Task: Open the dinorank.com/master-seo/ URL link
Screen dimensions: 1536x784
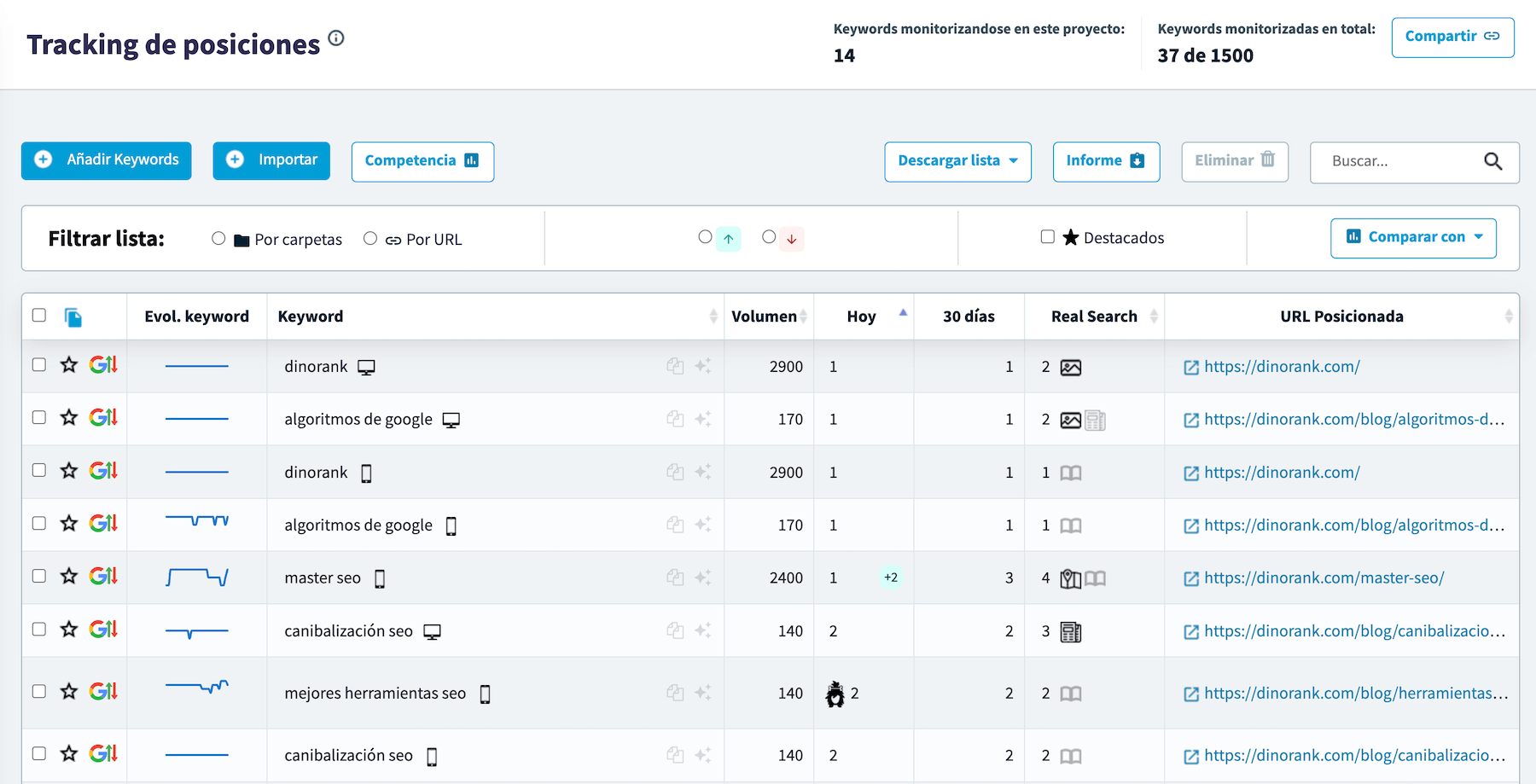Action: [x=1324, y=578]
